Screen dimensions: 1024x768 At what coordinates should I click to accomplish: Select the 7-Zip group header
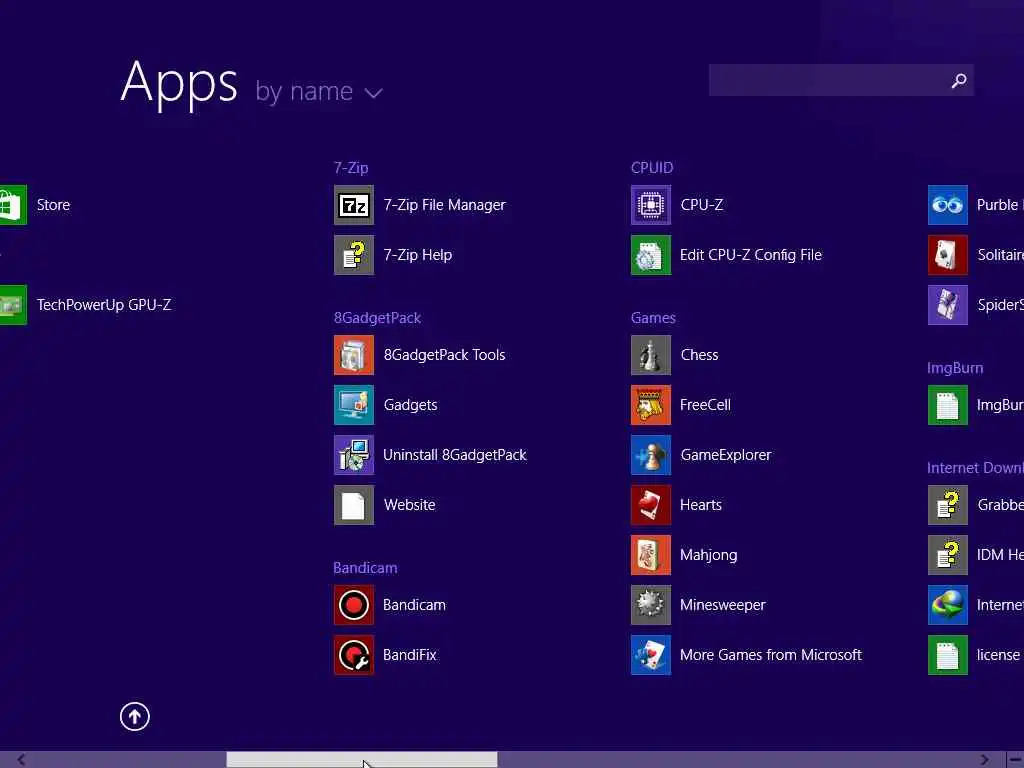[351, 168]
